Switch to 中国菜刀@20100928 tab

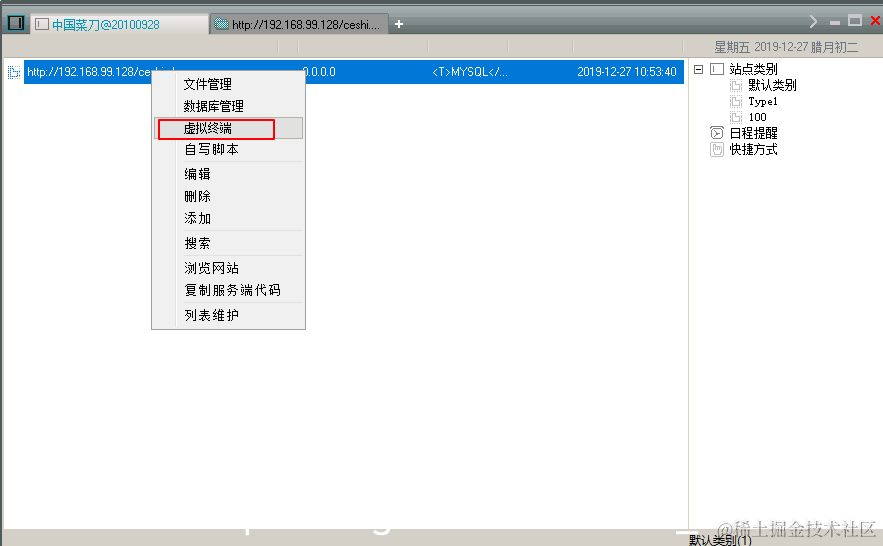pos(119,24)
